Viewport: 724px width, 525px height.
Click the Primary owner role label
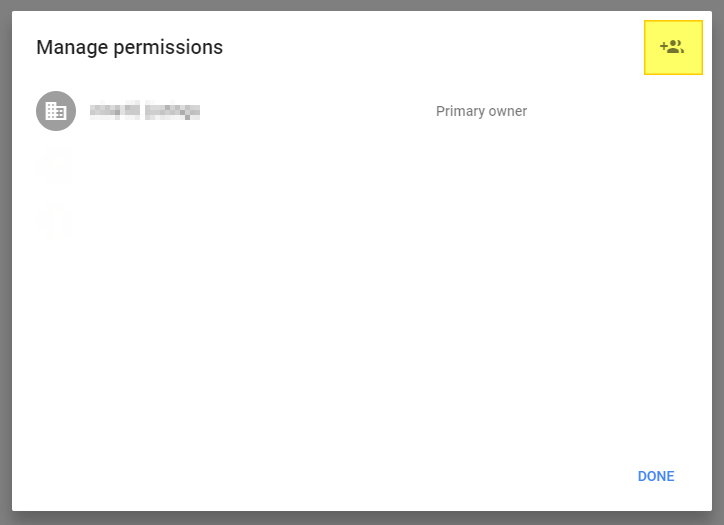click(x=481, y=111)
